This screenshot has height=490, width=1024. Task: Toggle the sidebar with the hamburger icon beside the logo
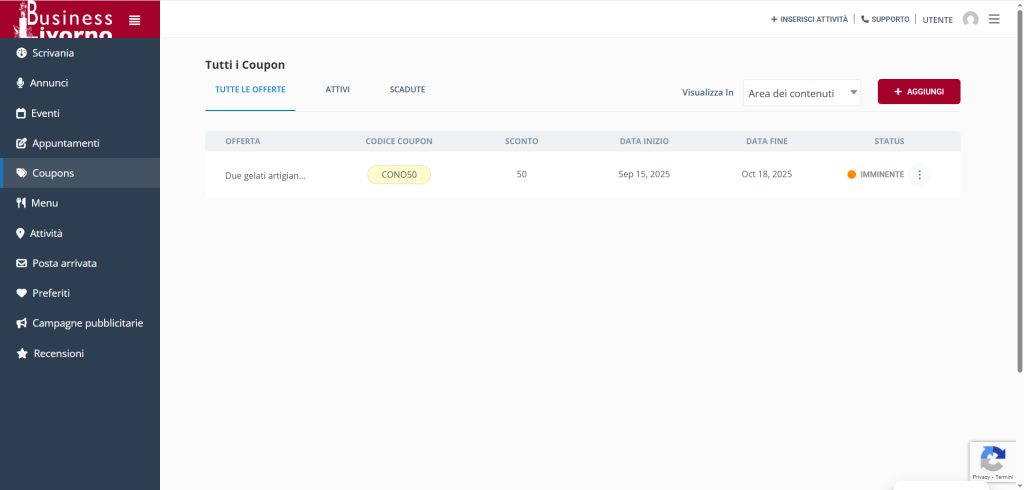[x=135, y=20]
